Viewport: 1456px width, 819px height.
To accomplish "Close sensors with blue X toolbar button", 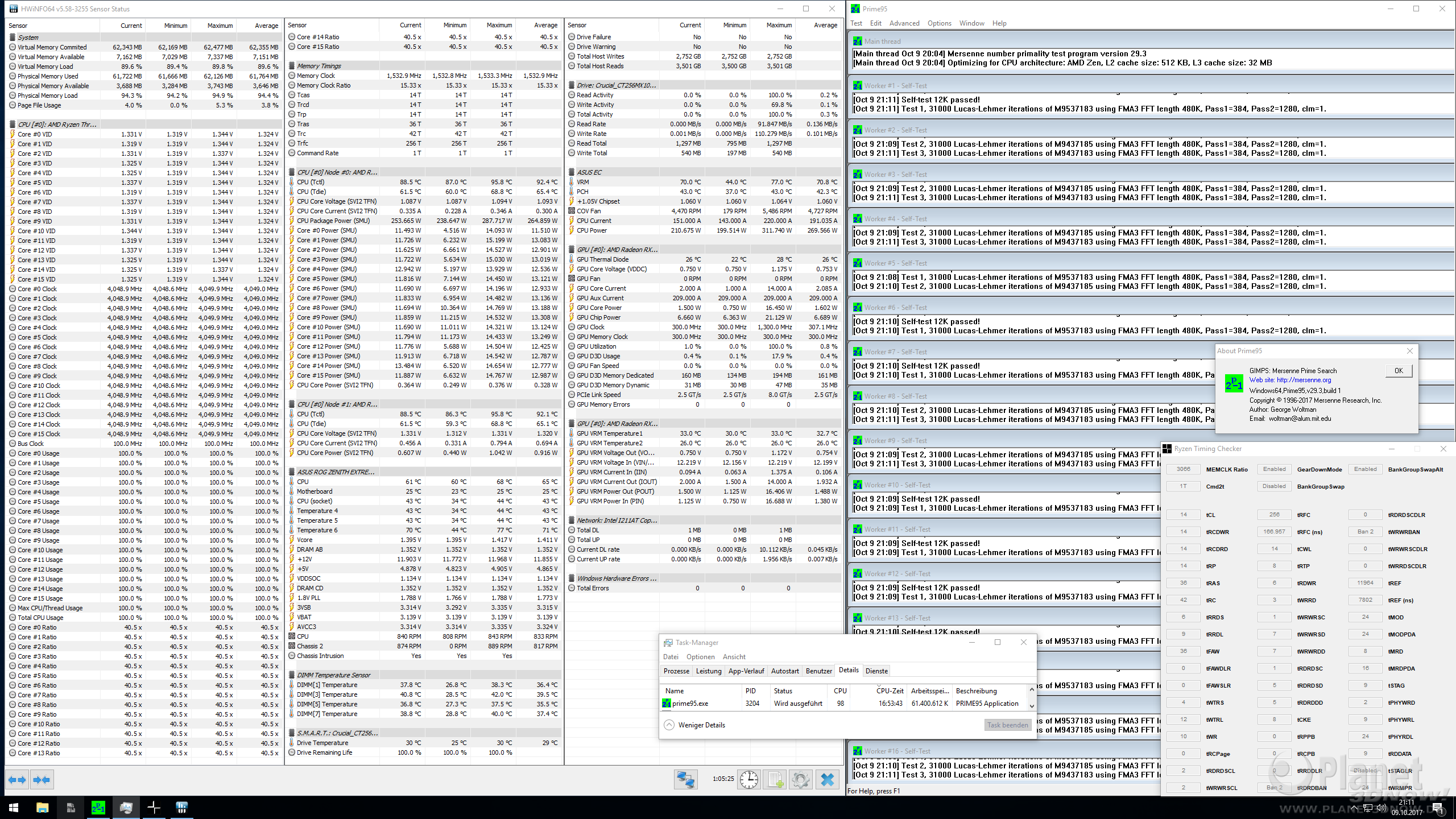I will 828,780.
